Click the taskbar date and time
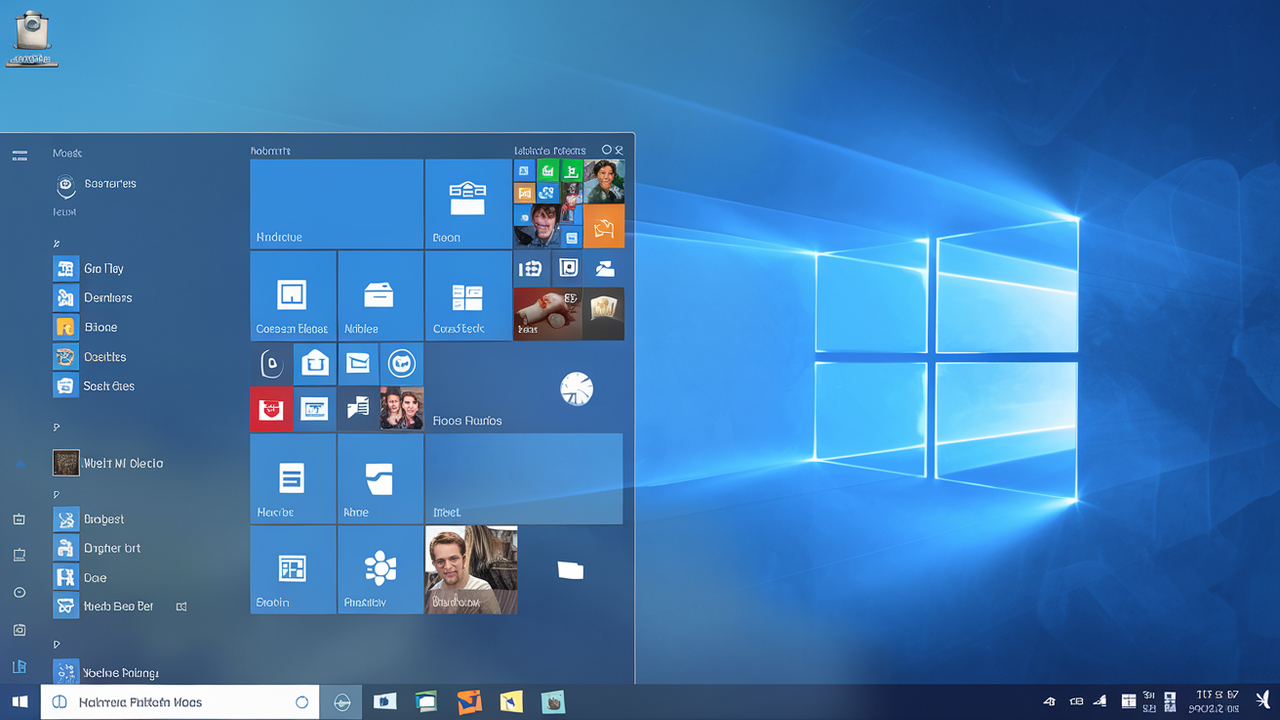 [x=1216, y=702]
